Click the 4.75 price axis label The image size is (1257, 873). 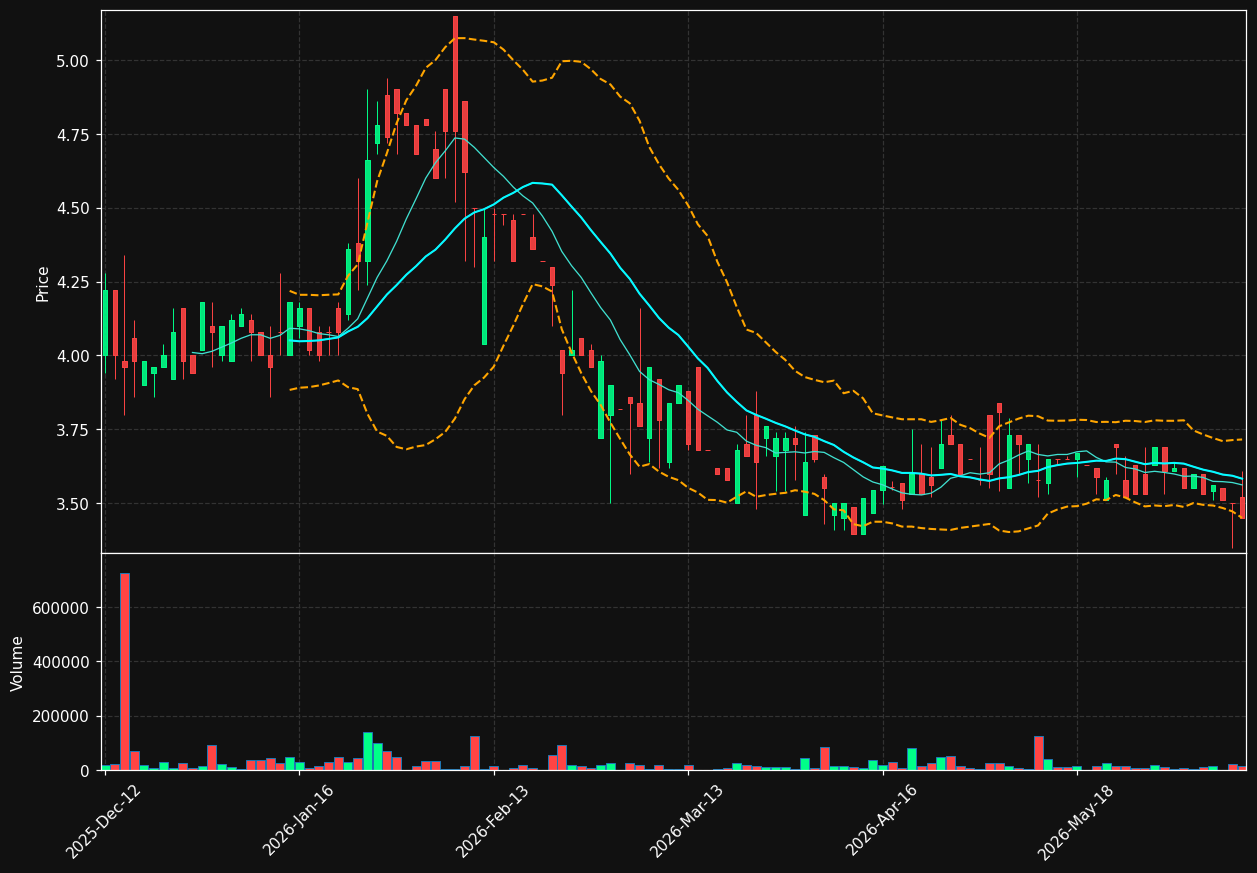point(72,135)
